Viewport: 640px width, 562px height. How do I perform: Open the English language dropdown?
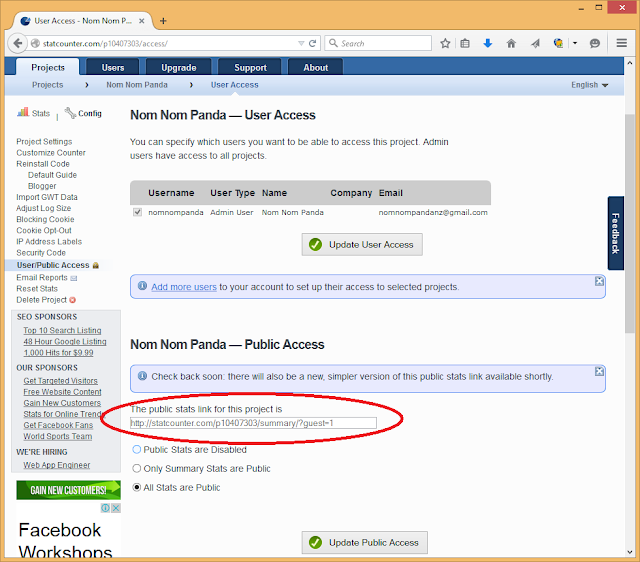[x=589, y=85]
